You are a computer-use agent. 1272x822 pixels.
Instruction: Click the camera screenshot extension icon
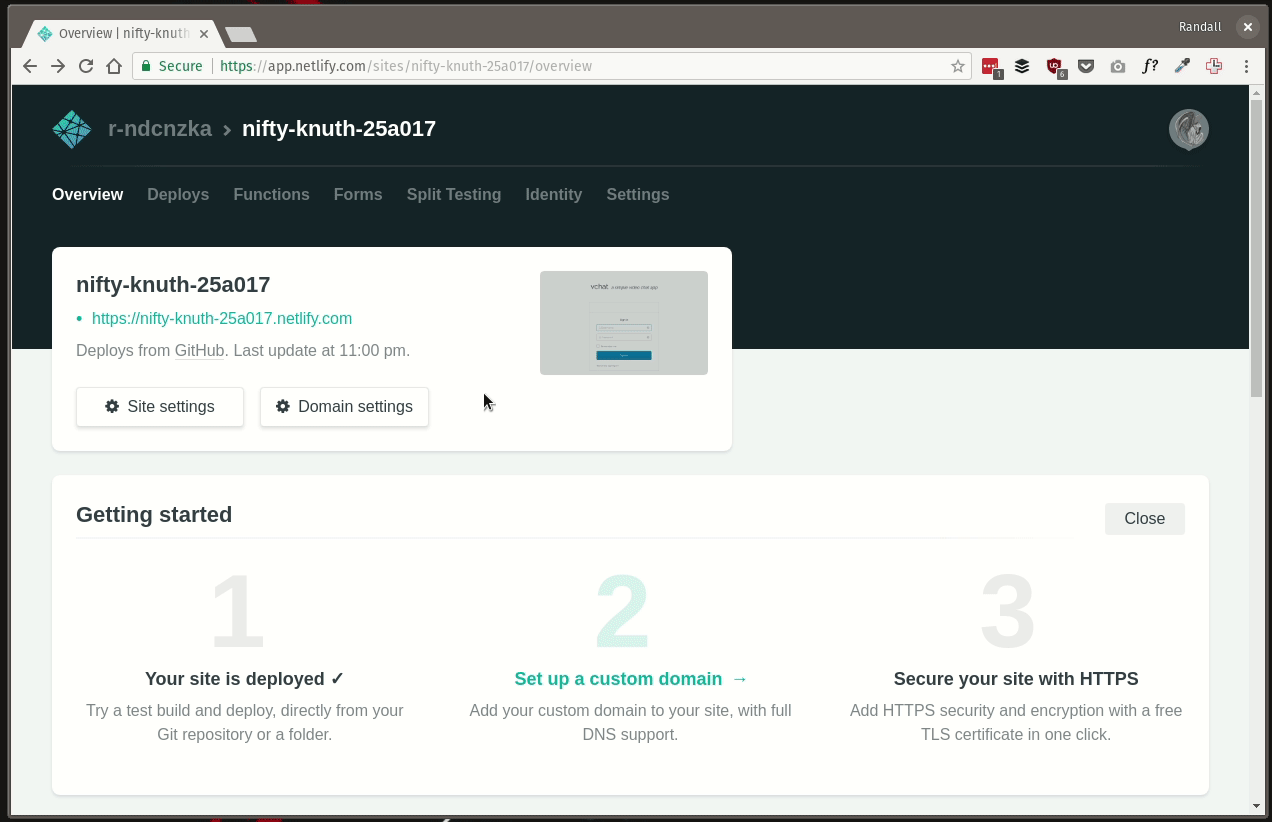(1117, 66)
